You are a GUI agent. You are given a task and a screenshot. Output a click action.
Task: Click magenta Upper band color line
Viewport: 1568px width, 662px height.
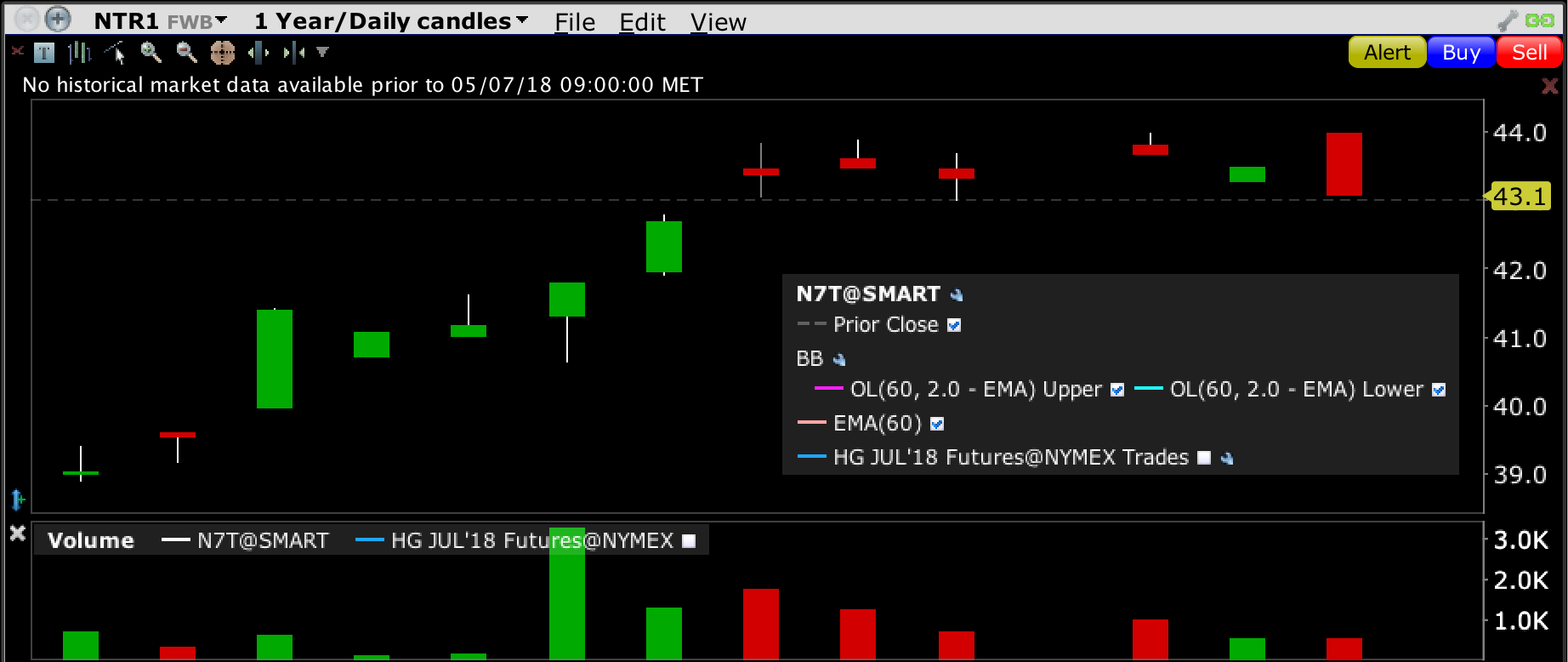[x=828, y=389]
